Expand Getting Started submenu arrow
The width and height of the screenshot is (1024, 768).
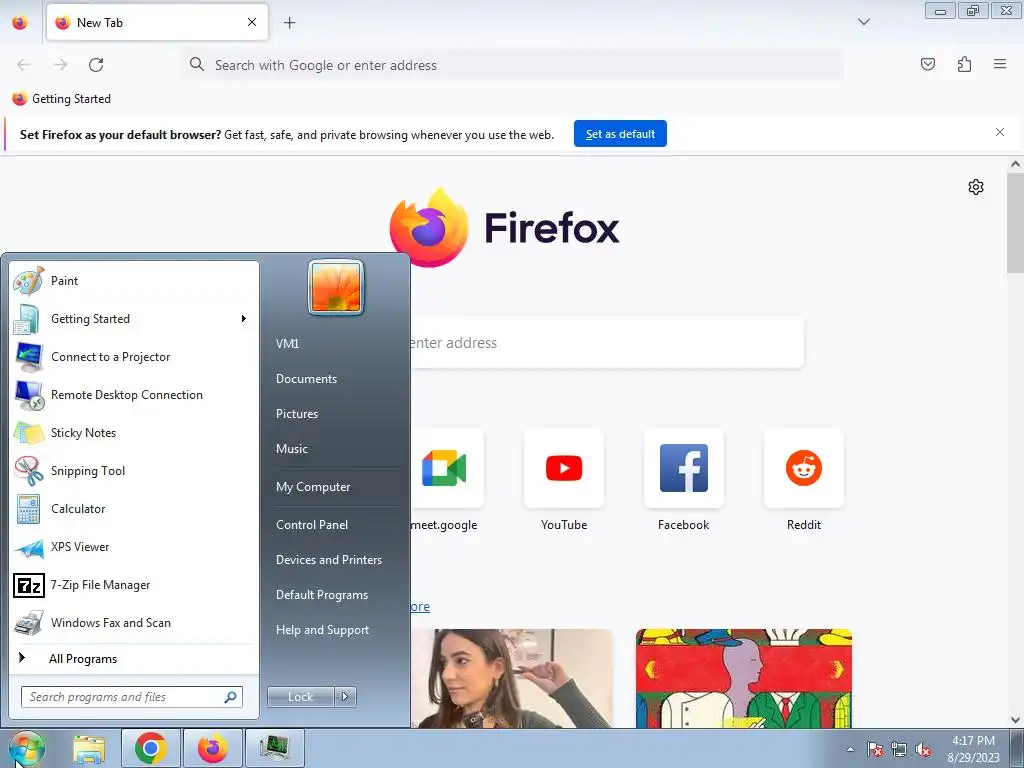(x=244, y=319)
